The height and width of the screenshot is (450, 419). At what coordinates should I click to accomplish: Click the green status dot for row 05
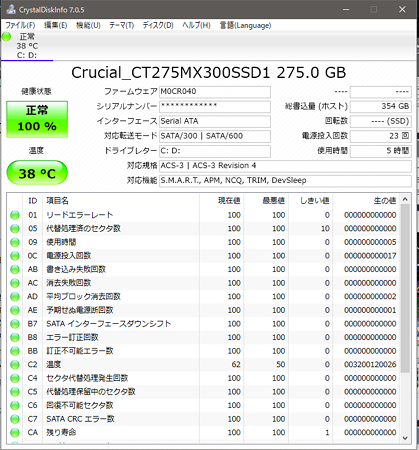[x=15, y=229]
